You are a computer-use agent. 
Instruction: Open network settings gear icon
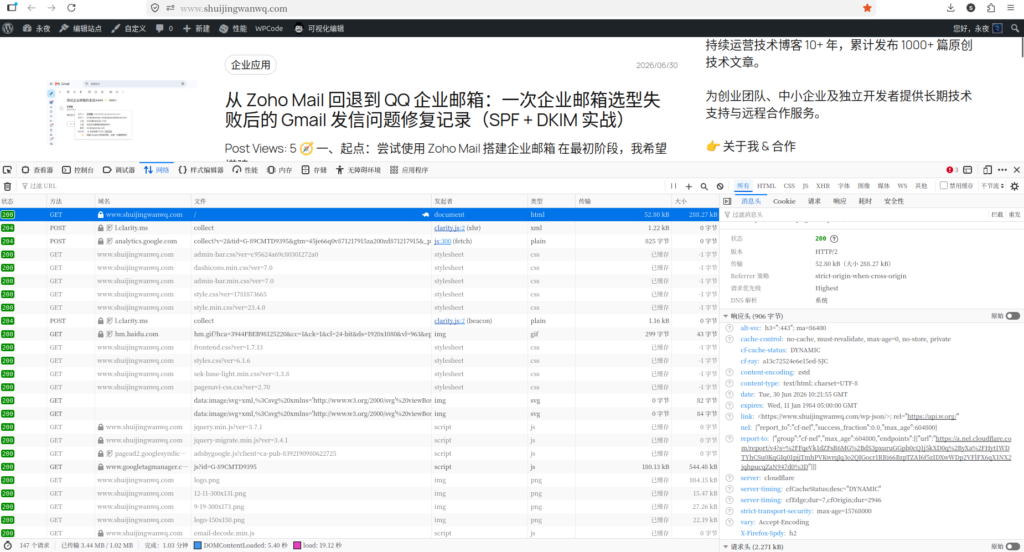[1014, 186]
